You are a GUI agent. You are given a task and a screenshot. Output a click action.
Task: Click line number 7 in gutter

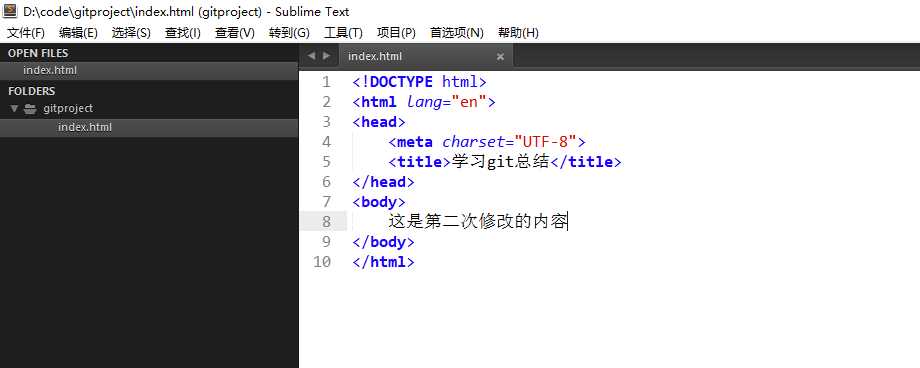pyautogui.click(x=326, y=202)
